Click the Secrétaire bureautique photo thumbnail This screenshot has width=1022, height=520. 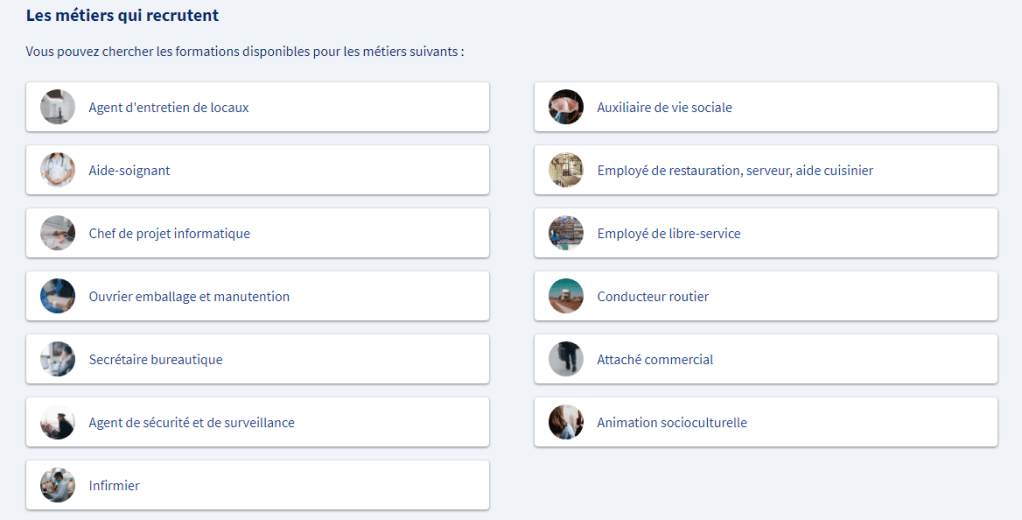[x=58, y=359]
